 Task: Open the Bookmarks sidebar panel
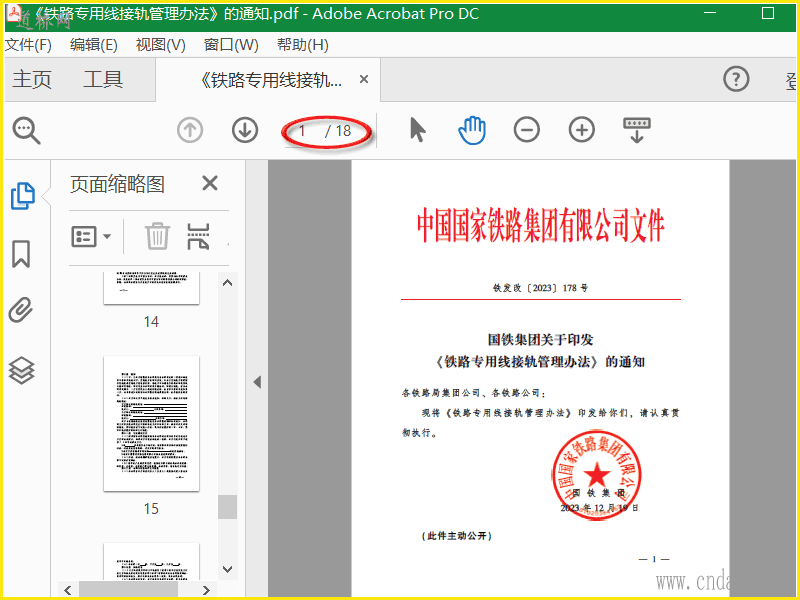point(21,254)
